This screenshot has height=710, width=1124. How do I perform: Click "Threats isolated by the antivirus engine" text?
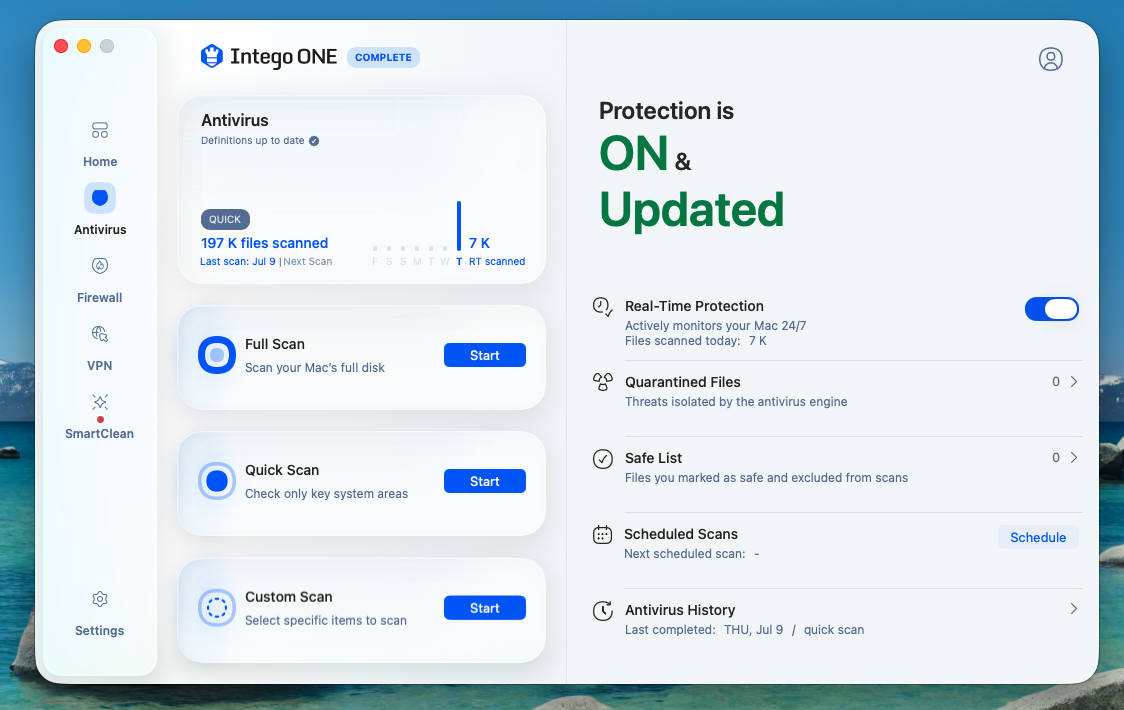tap(735, 402)
